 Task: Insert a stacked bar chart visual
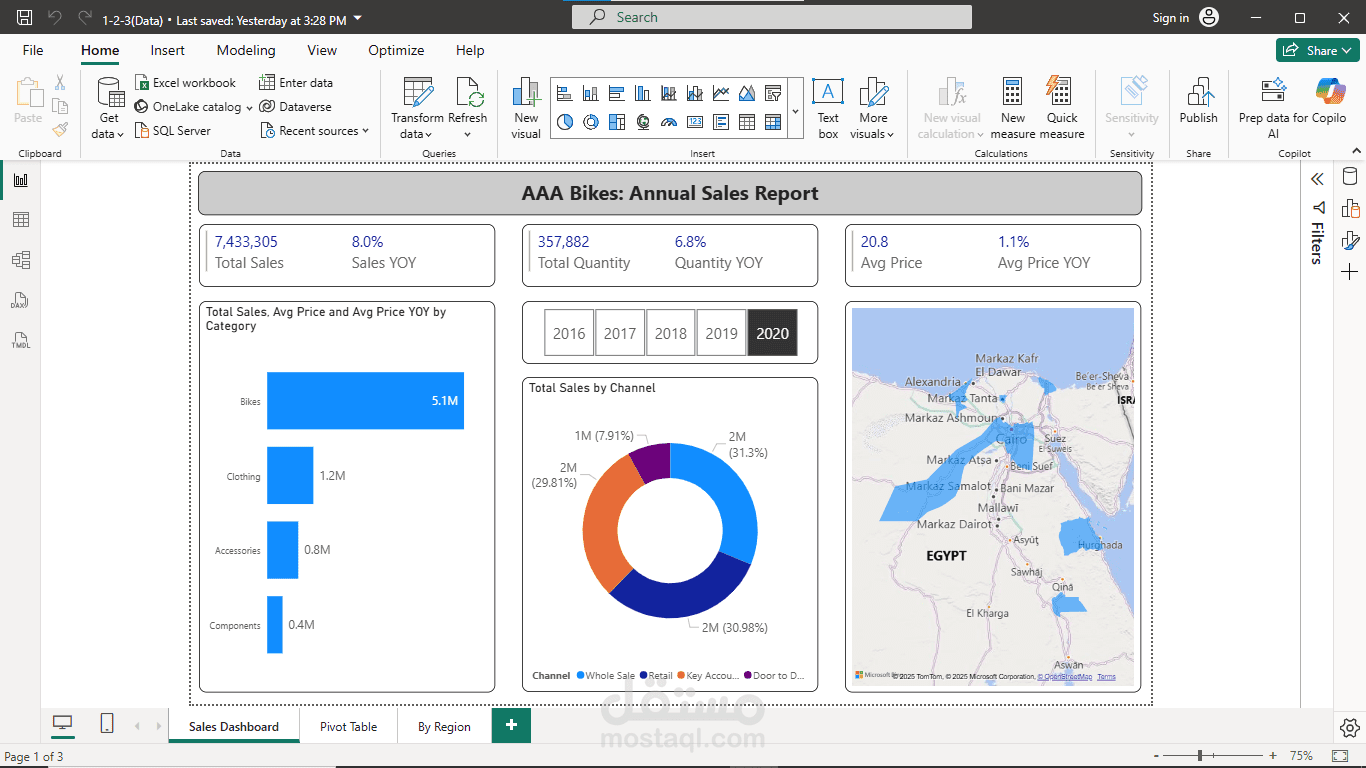(x=564, y=93)
